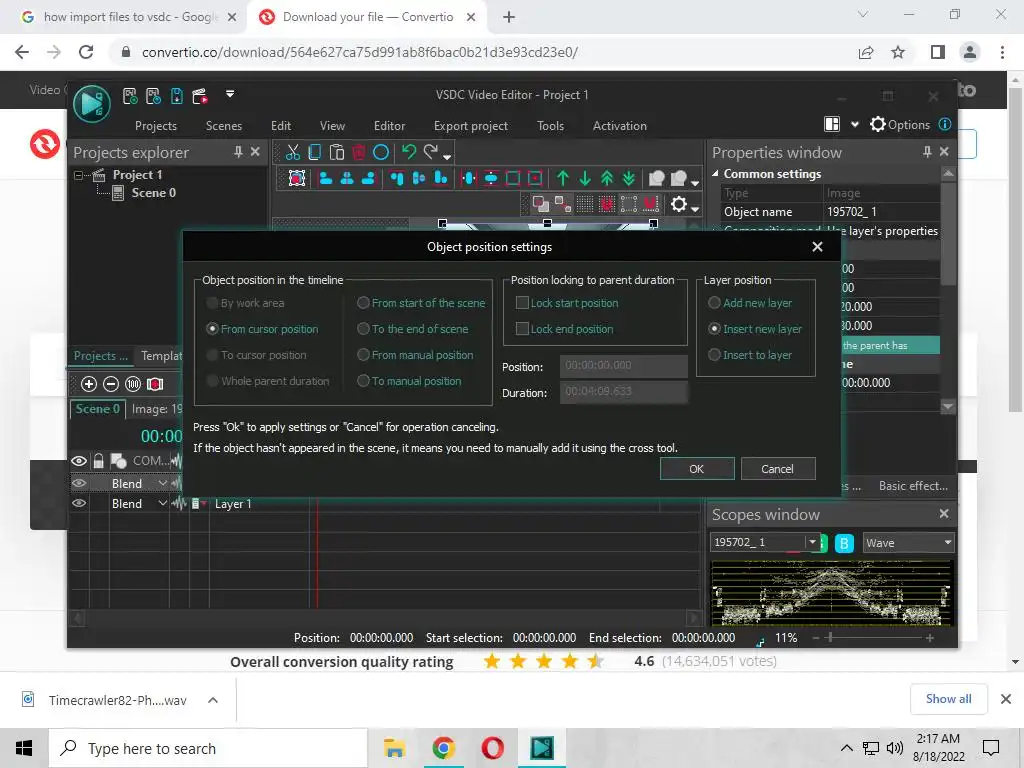The height and width of the screenshot is (768, 1024).
Task: Click the group objects overlapping squares icon
Action: (x=541, y=204)
